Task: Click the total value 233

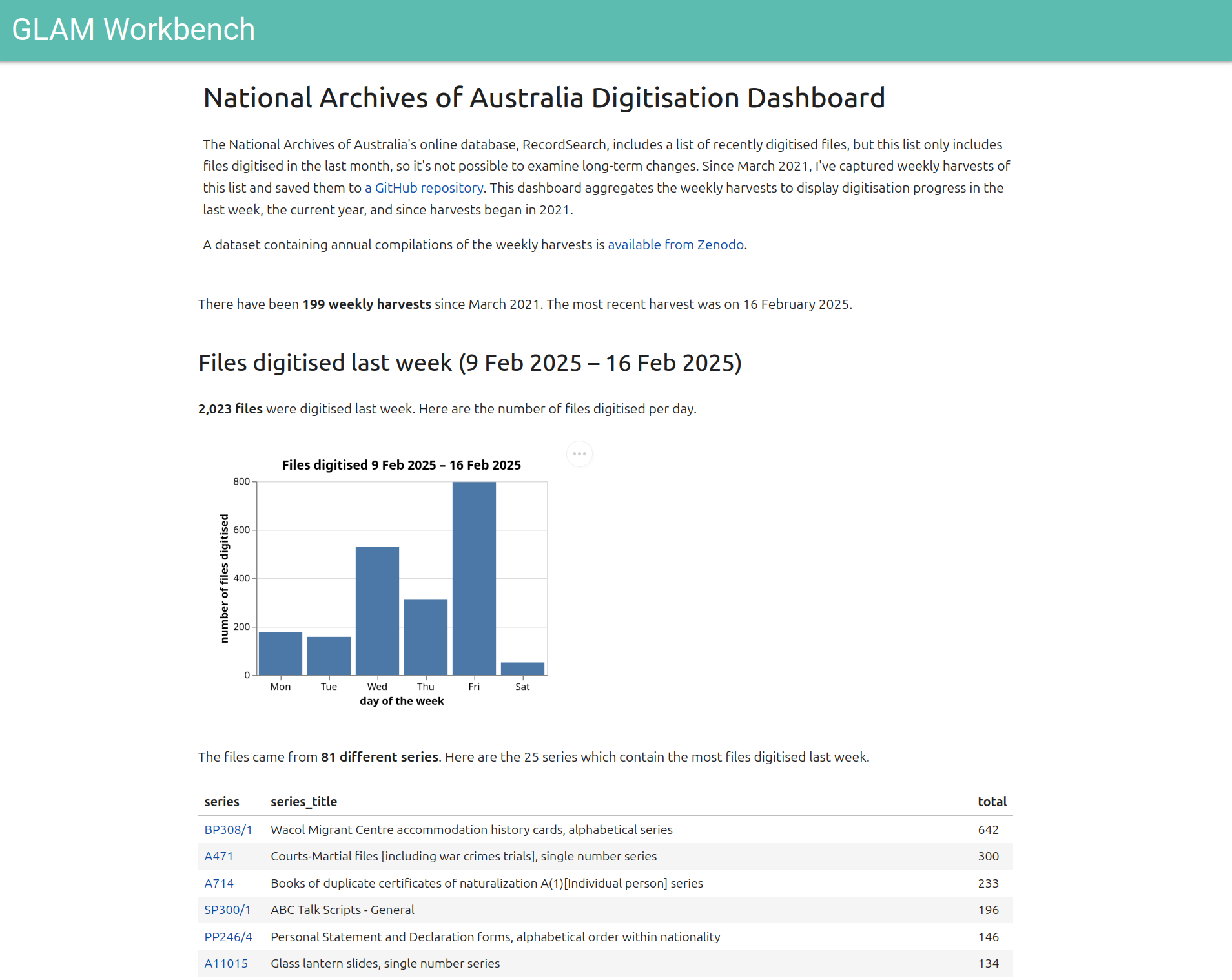Action: tap(988, 883)
